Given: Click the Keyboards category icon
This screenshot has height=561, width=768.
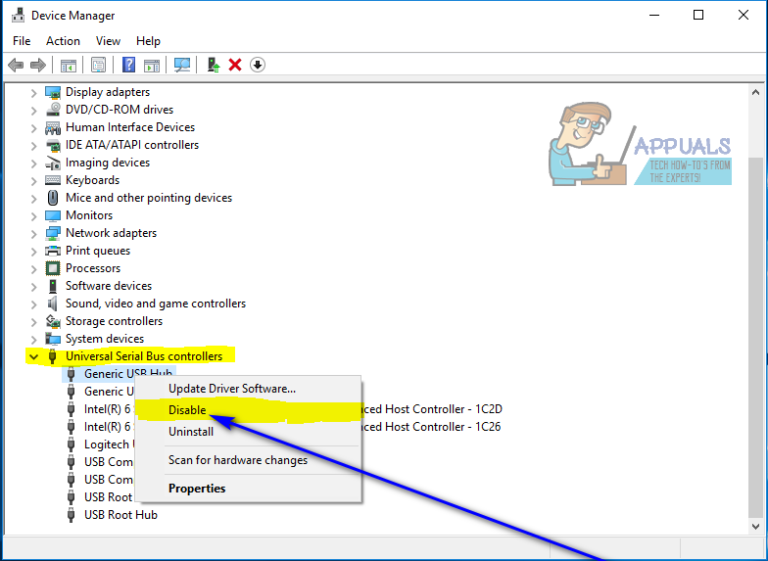Looking at the screenshot, I should tap(53, 180).
